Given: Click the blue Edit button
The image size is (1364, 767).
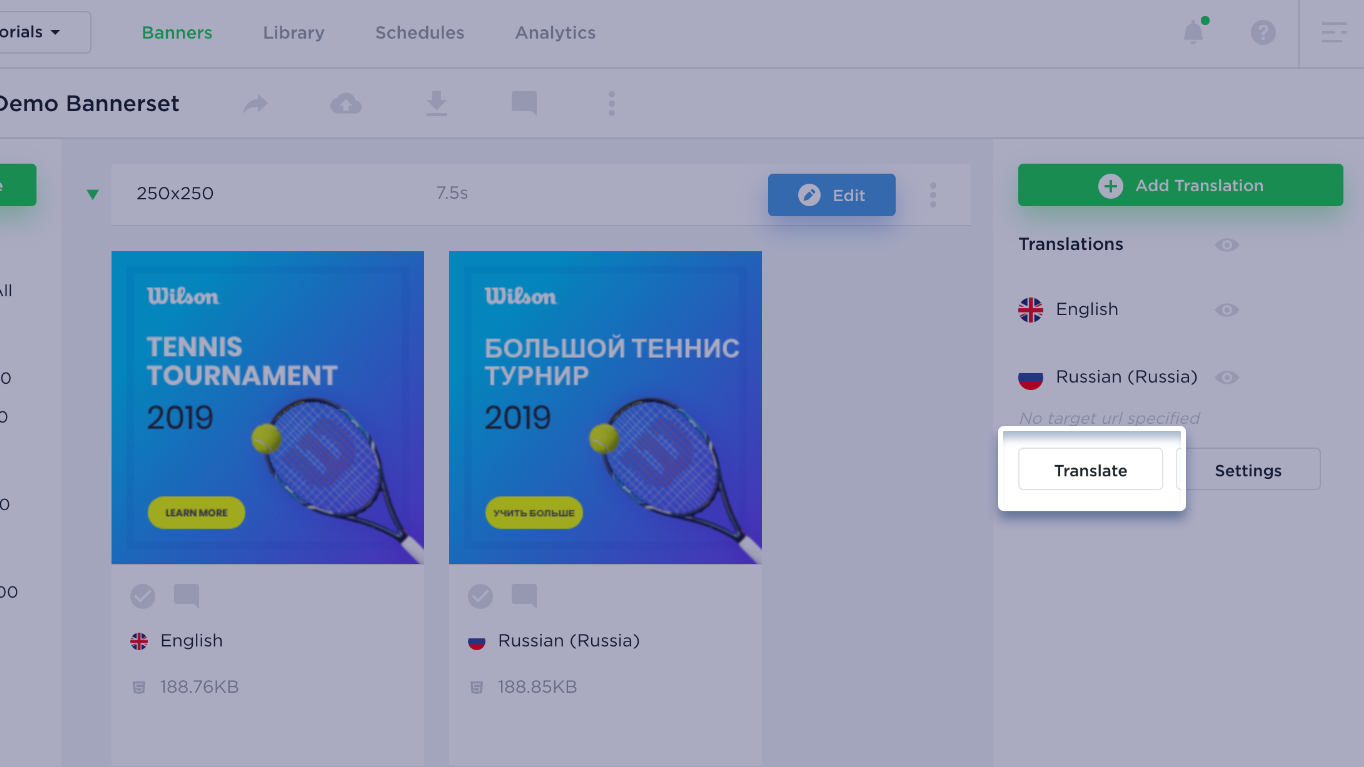Looking at the screenshot, I should click(831, 195).
